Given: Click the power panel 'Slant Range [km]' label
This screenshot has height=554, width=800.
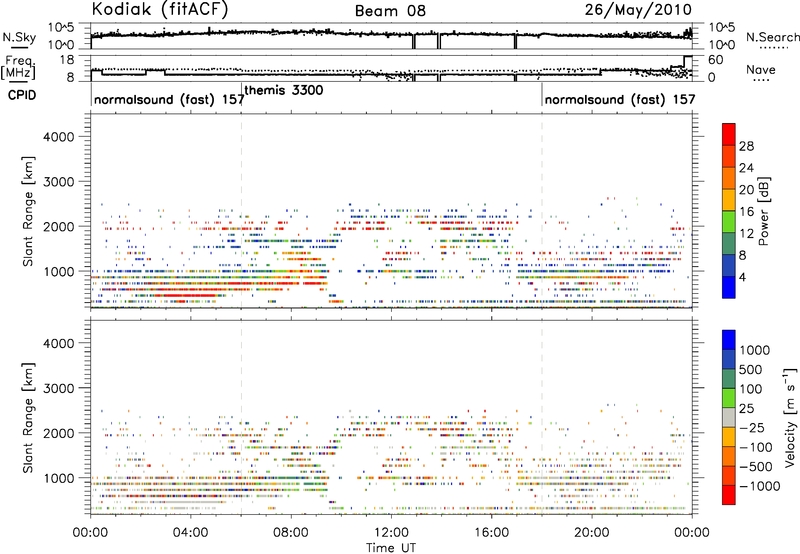Looking at the screenshot, I should (28, 211).
